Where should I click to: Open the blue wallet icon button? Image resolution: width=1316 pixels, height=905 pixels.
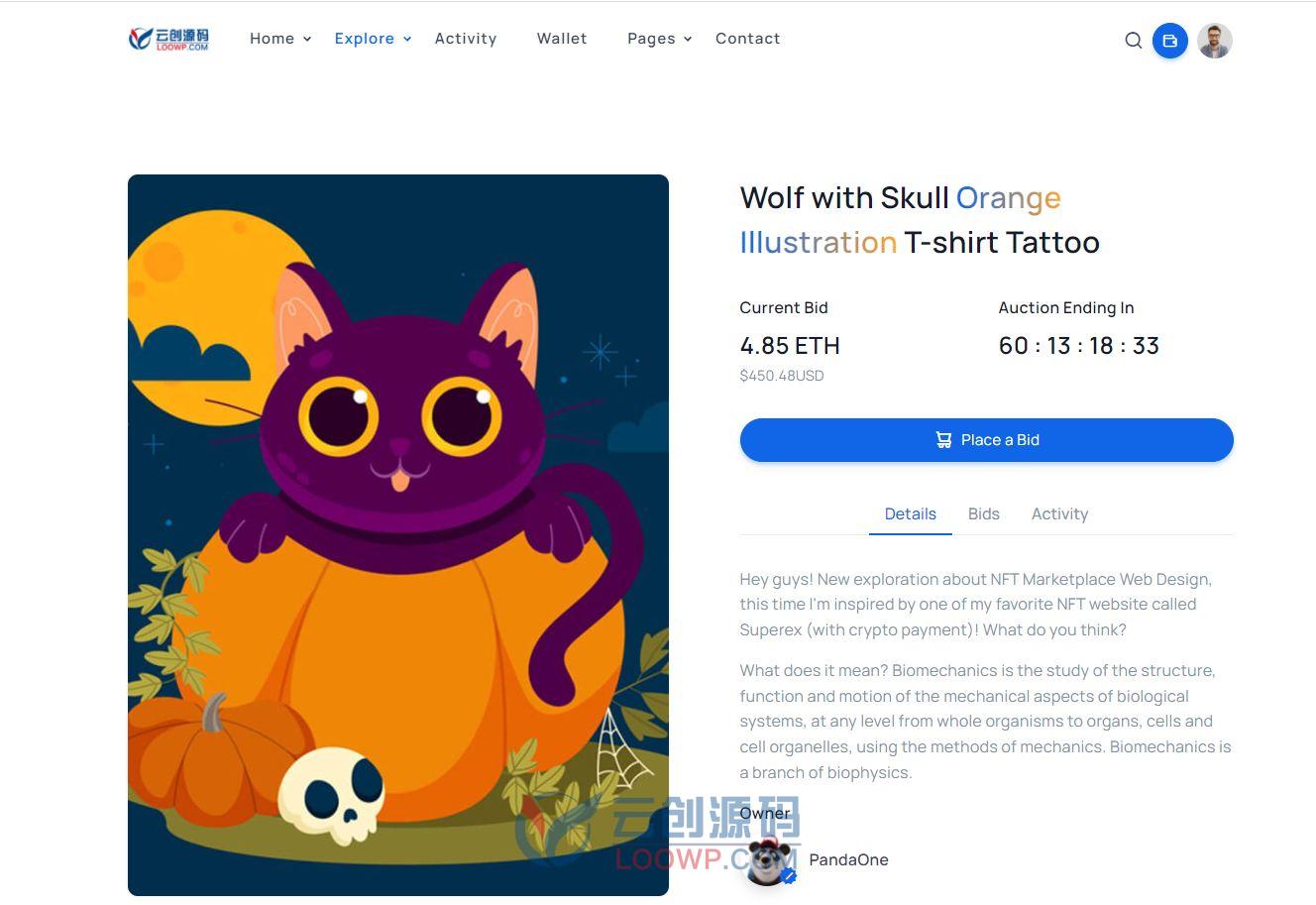[1170, 41]
